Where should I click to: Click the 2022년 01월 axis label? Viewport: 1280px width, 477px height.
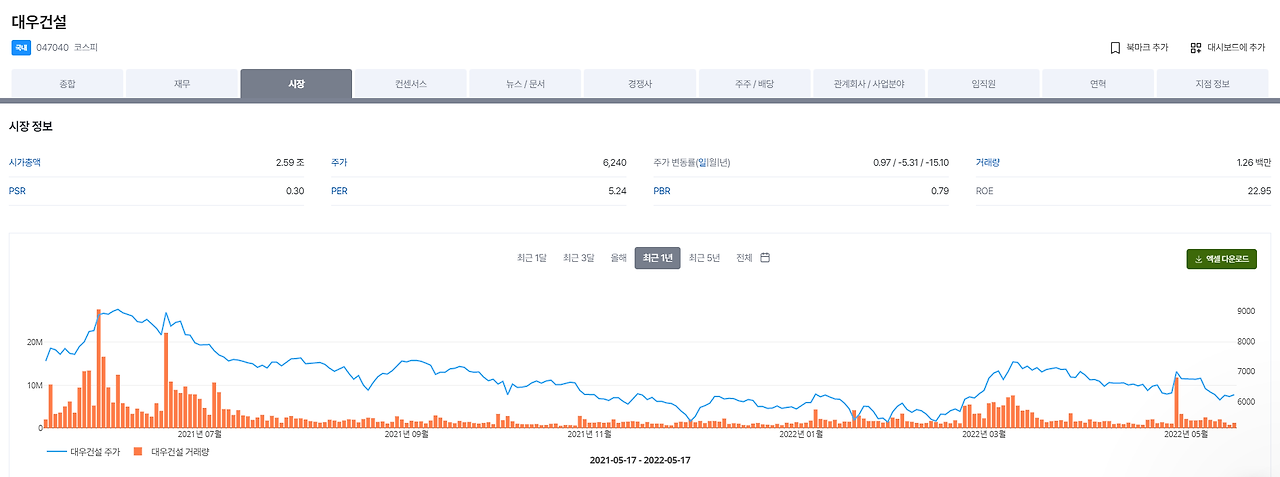(800, 434)
